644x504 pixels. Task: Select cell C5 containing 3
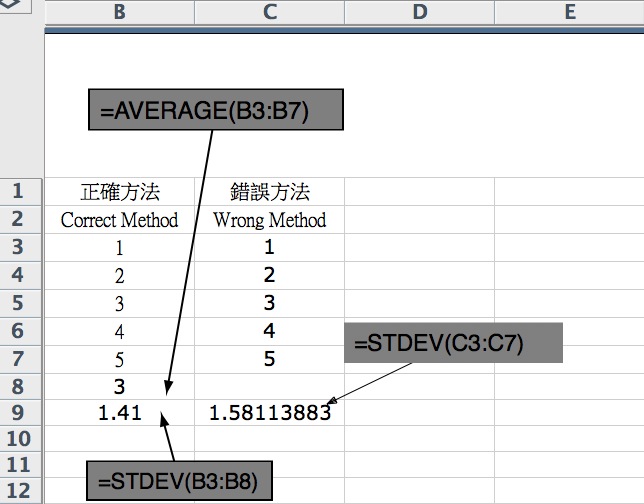tap(269, 304)
